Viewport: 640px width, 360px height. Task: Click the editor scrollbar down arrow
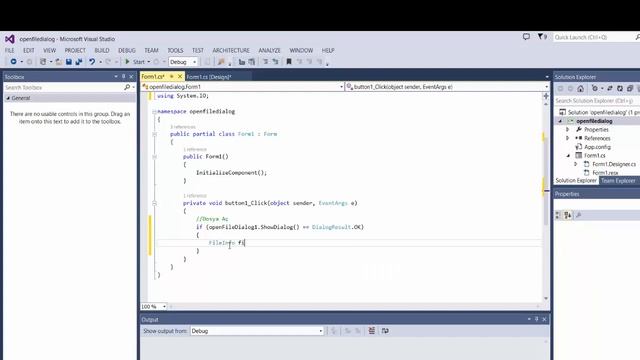pyautogui.click(x=546, y=298)
